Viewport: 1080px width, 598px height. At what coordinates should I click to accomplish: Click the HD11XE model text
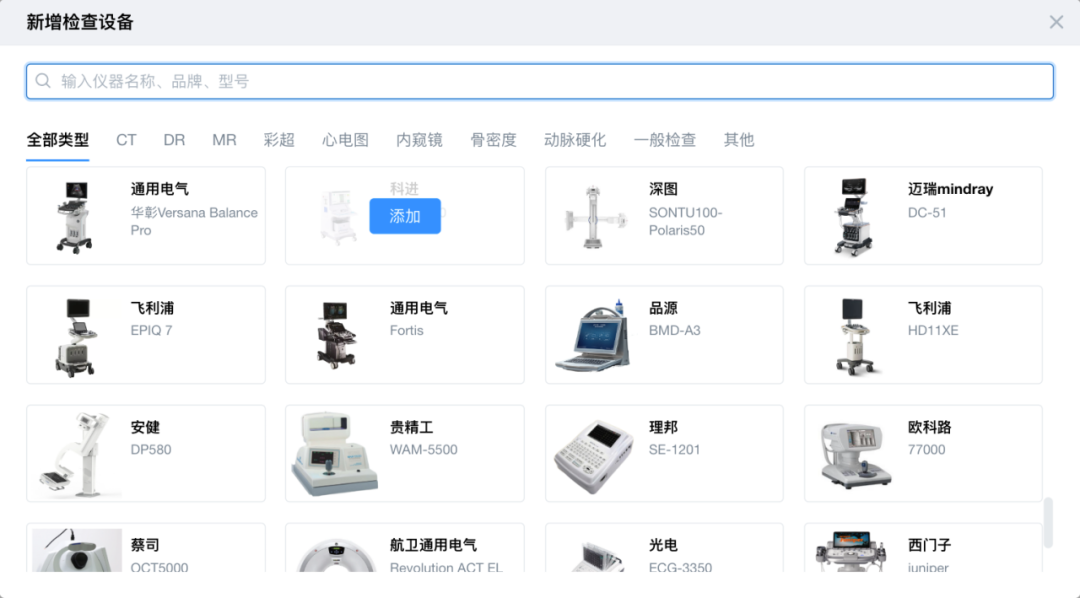[933, 331]
